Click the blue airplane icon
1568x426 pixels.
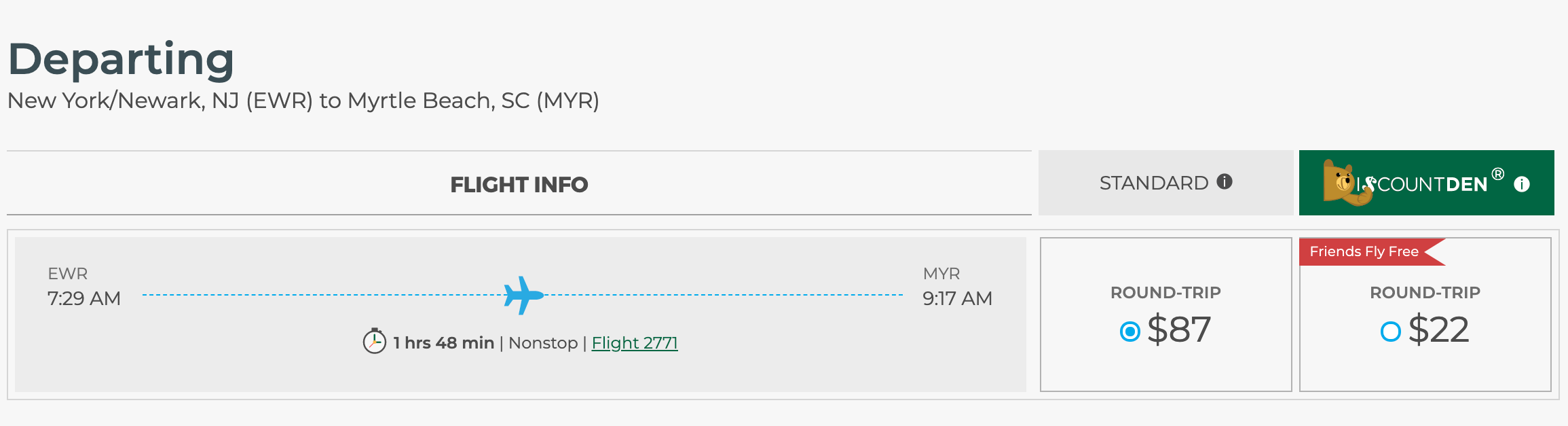[523, 296]
